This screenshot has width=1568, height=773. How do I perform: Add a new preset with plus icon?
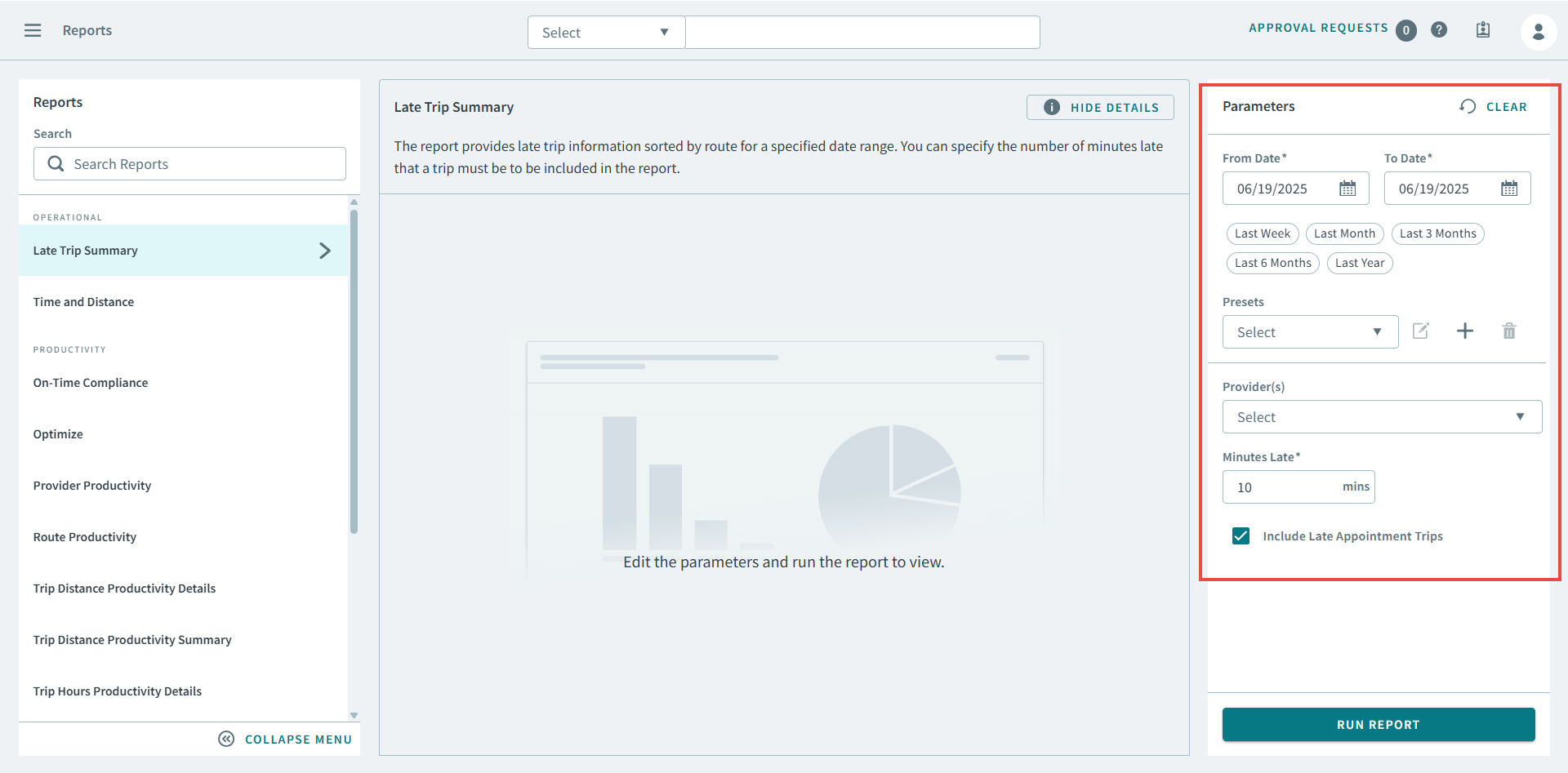pos(1465,331)
